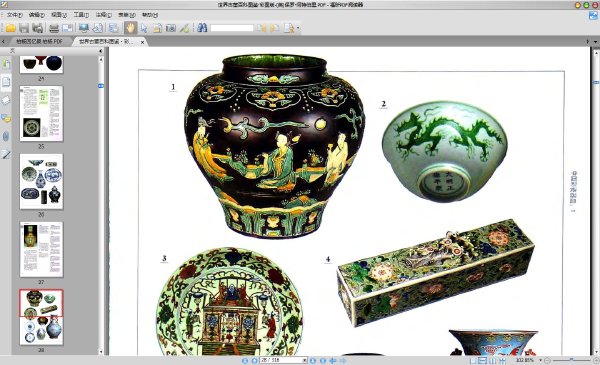Screen dimensions: 600x365
Task: Open the third menu 视图 in menu bar
Action: (x=59, y=15)
